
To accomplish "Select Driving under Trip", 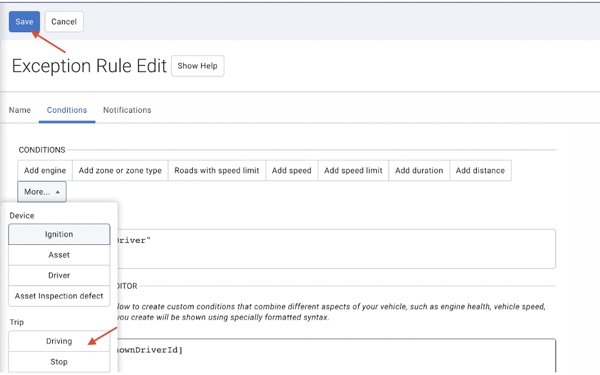I will pyautogui.click(x=59, y=341).
